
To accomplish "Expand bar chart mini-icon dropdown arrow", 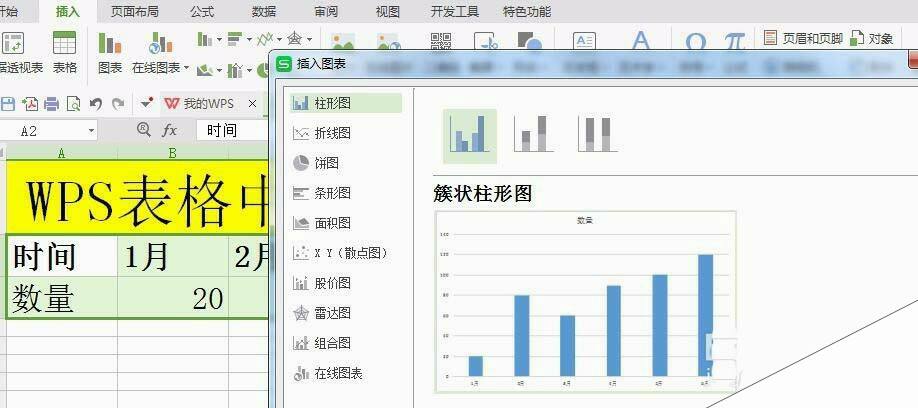I will tap(249, 40).
